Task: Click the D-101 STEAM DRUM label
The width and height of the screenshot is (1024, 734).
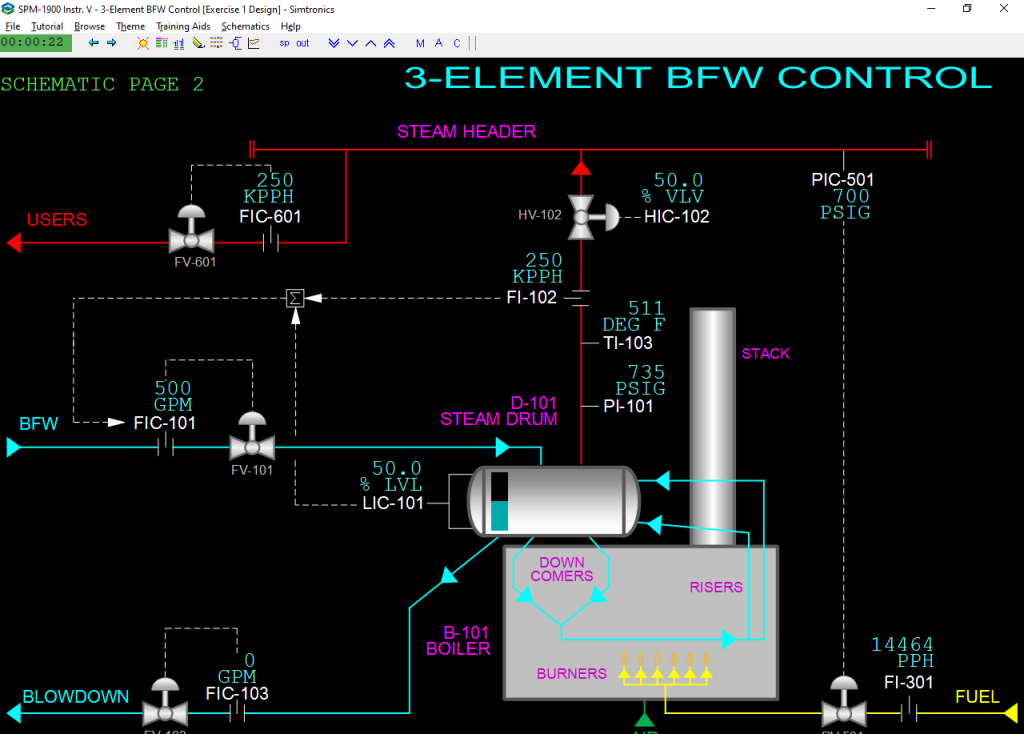Action: coord(499,411)
